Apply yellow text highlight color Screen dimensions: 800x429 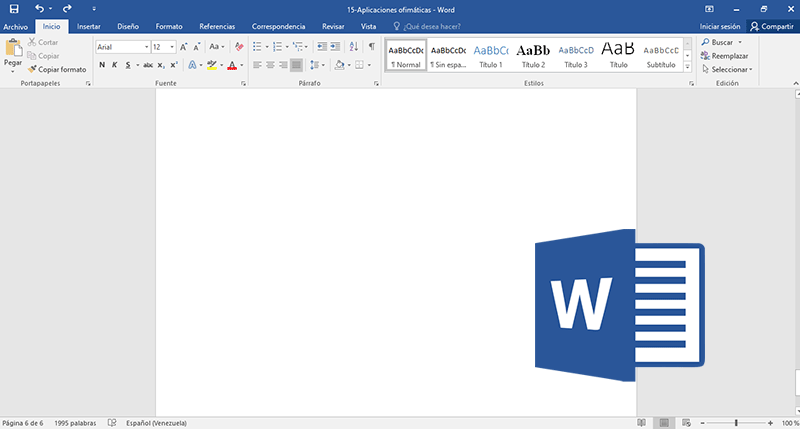tap(212, 65)
